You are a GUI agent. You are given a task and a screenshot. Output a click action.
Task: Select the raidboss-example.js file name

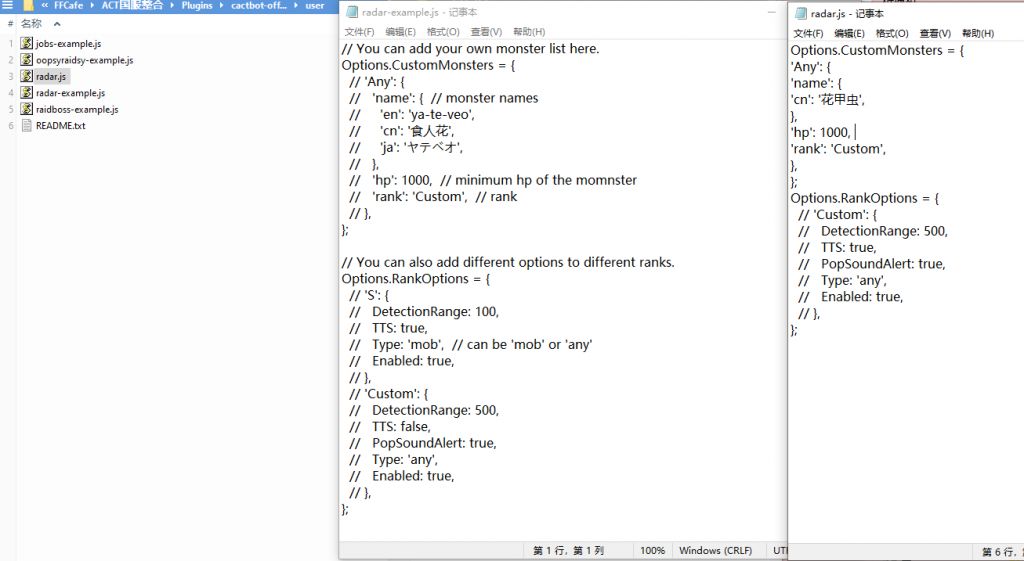pyautogui.click(x=77, y=109)
